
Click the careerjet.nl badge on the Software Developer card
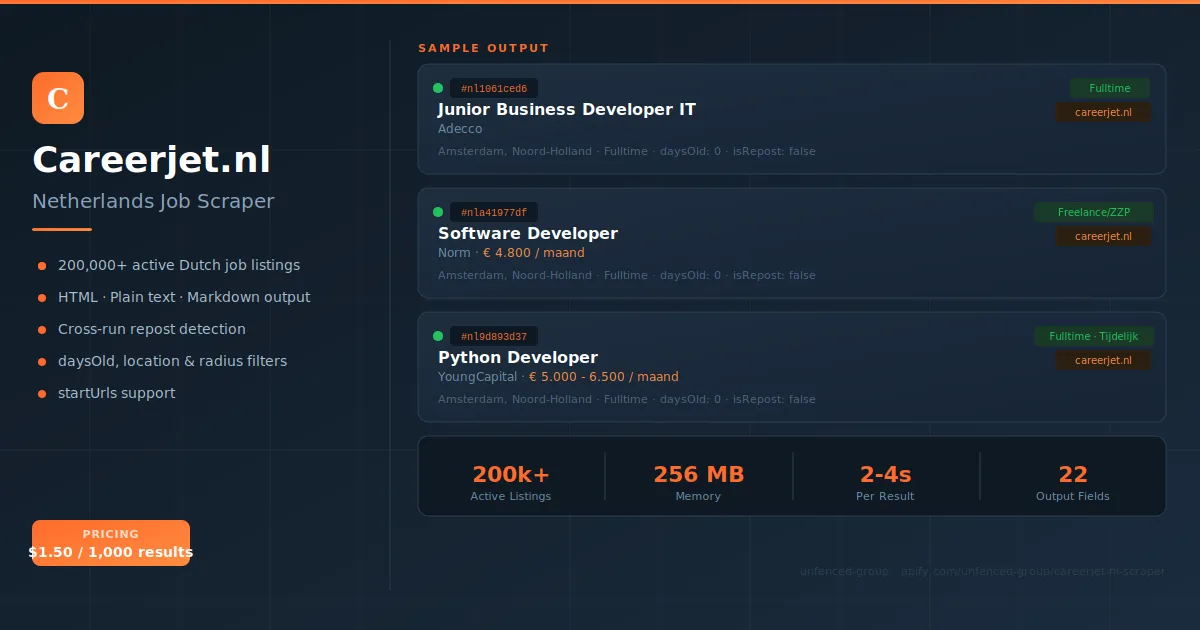(x=1103, y=237)
